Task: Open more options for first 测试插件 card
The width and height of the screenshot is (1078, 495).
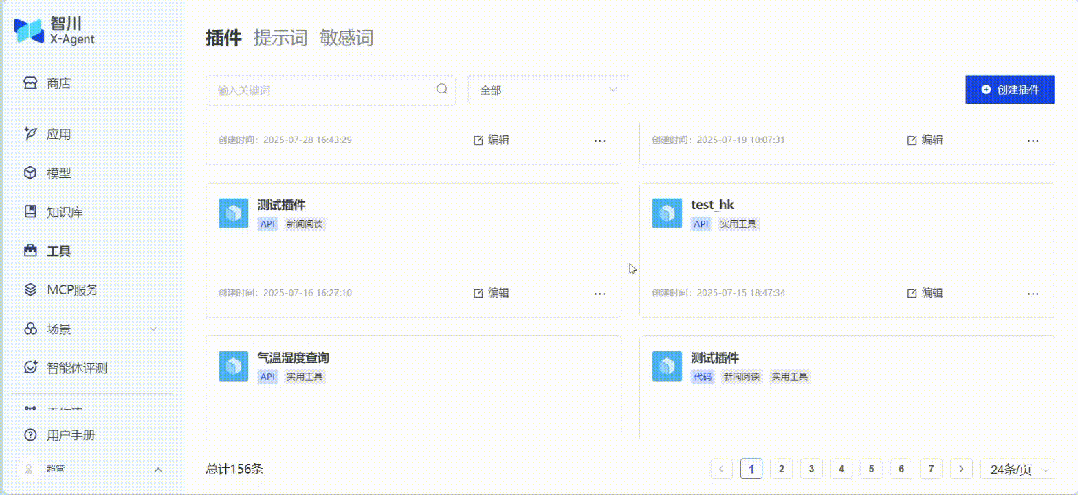Action: pyautogui.click(x=600, y=293)
